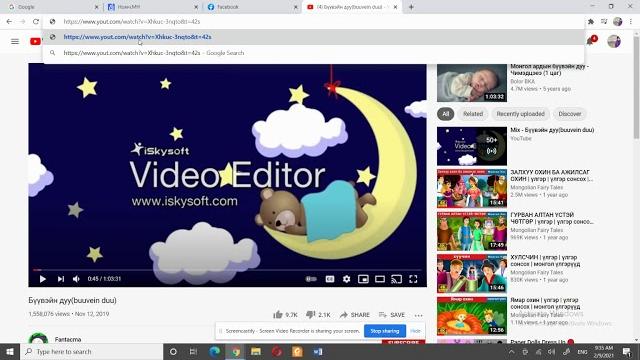Screen dimensions: 640x360
Task: Open YouTube account avatar
Action: pos(614,41)
